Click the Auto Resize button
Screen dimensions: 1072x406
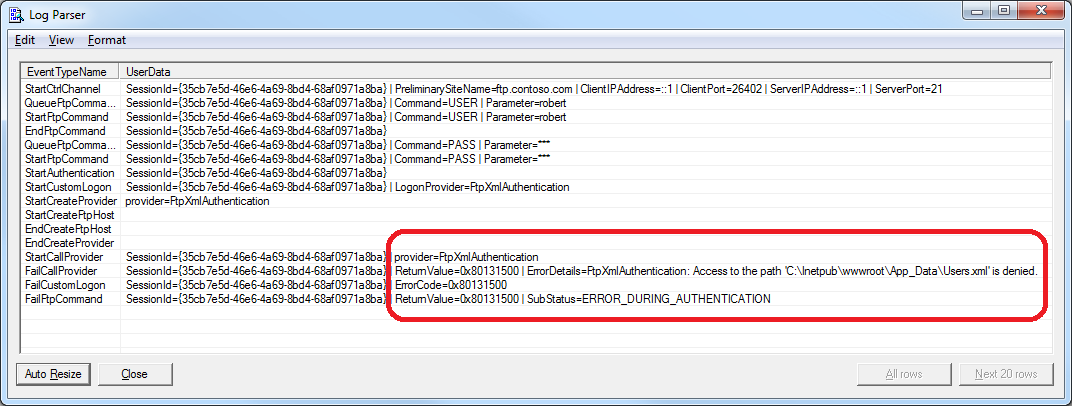(54, 374)
